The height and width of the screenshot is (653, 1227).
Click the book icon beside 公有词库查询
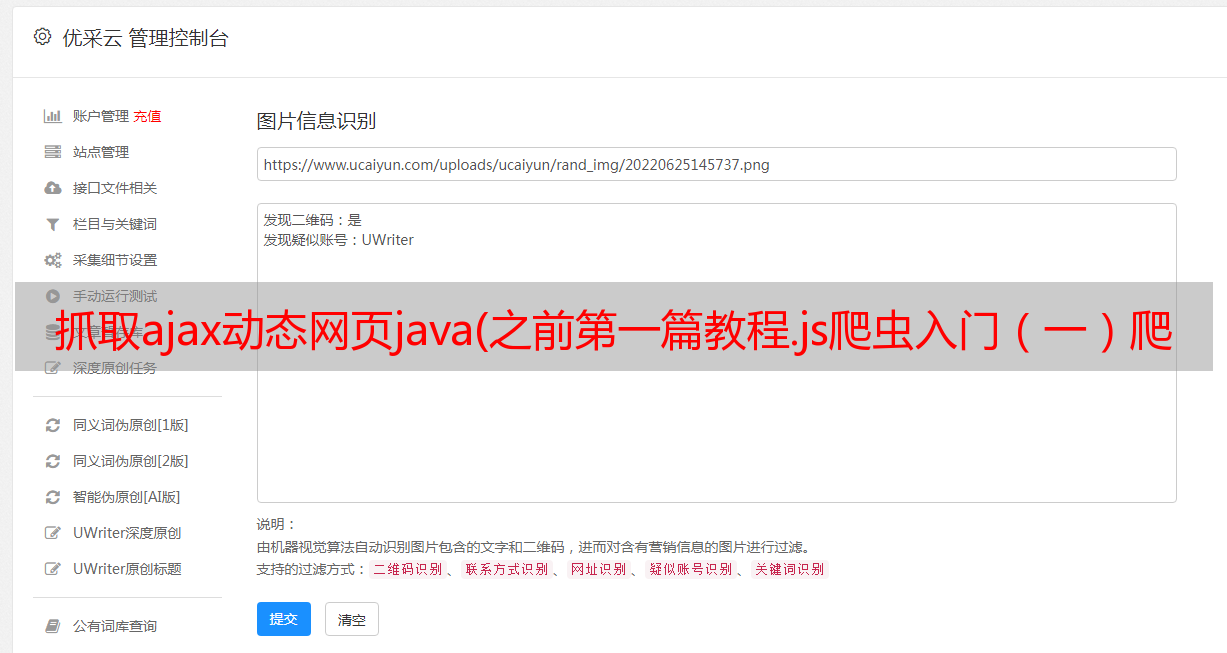click(53, 626)
